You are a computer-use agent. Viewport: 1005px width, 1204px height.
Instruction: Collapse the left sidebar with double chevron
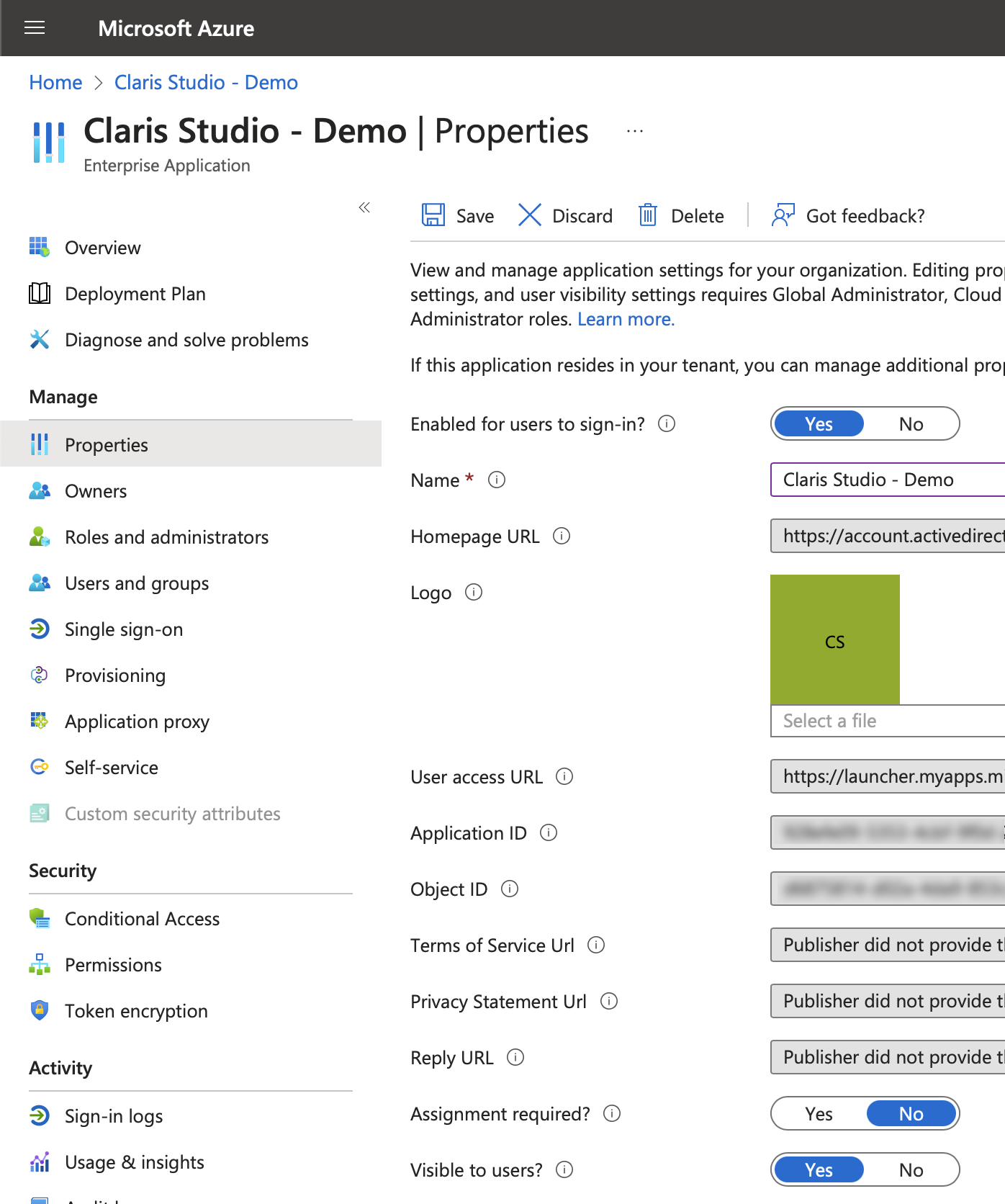[x=364, y=208]
